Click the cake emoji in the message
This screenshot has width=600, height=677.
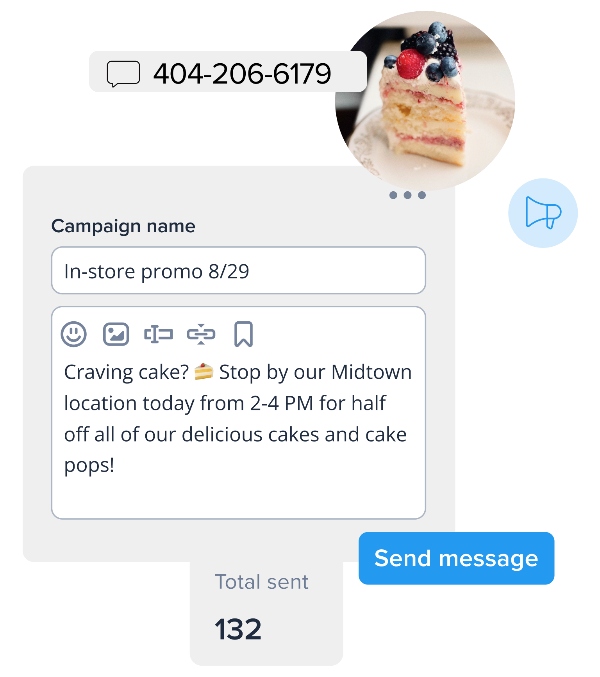tap(204, 372)
